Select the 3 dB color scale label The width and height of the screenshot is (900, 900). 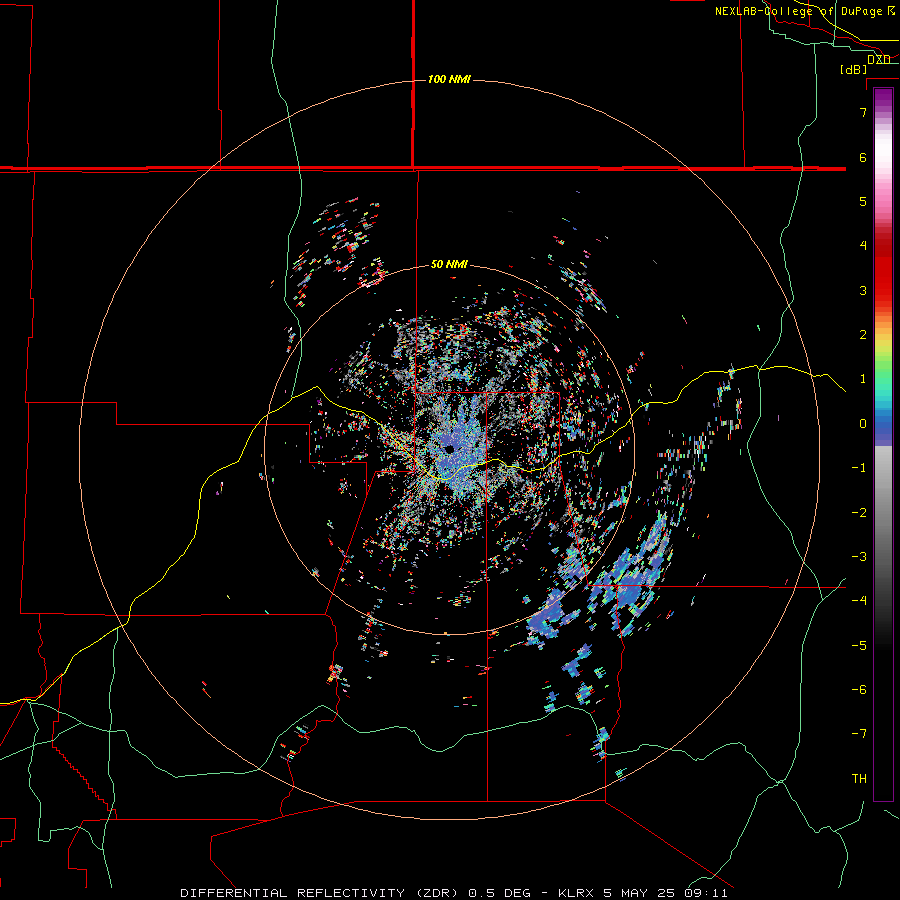click(x=863, y=290)
